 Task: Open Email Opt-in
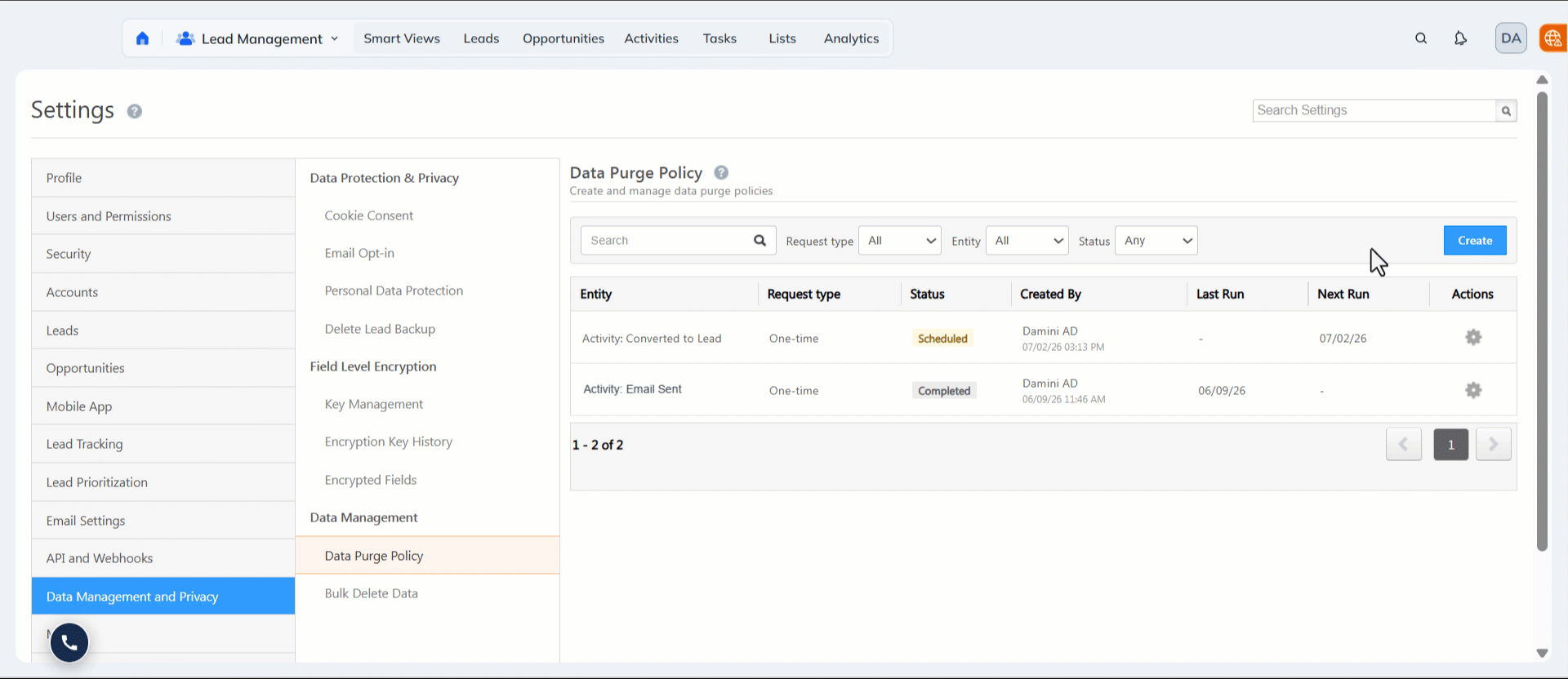(359, 253)
